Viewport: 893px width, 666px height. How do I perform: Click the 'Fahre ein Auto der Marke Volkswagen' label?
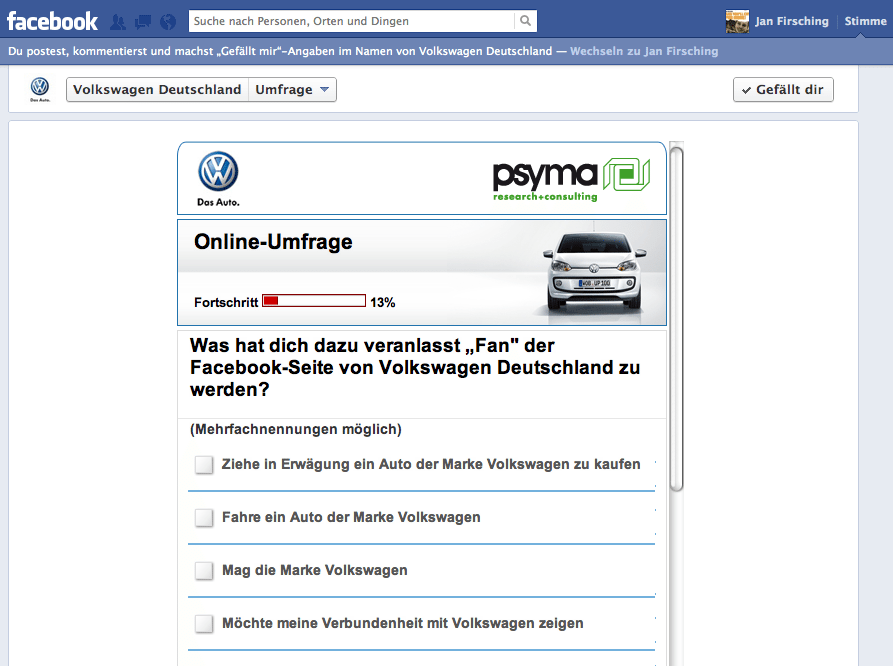pyautogui.click(x=351, y=517)
